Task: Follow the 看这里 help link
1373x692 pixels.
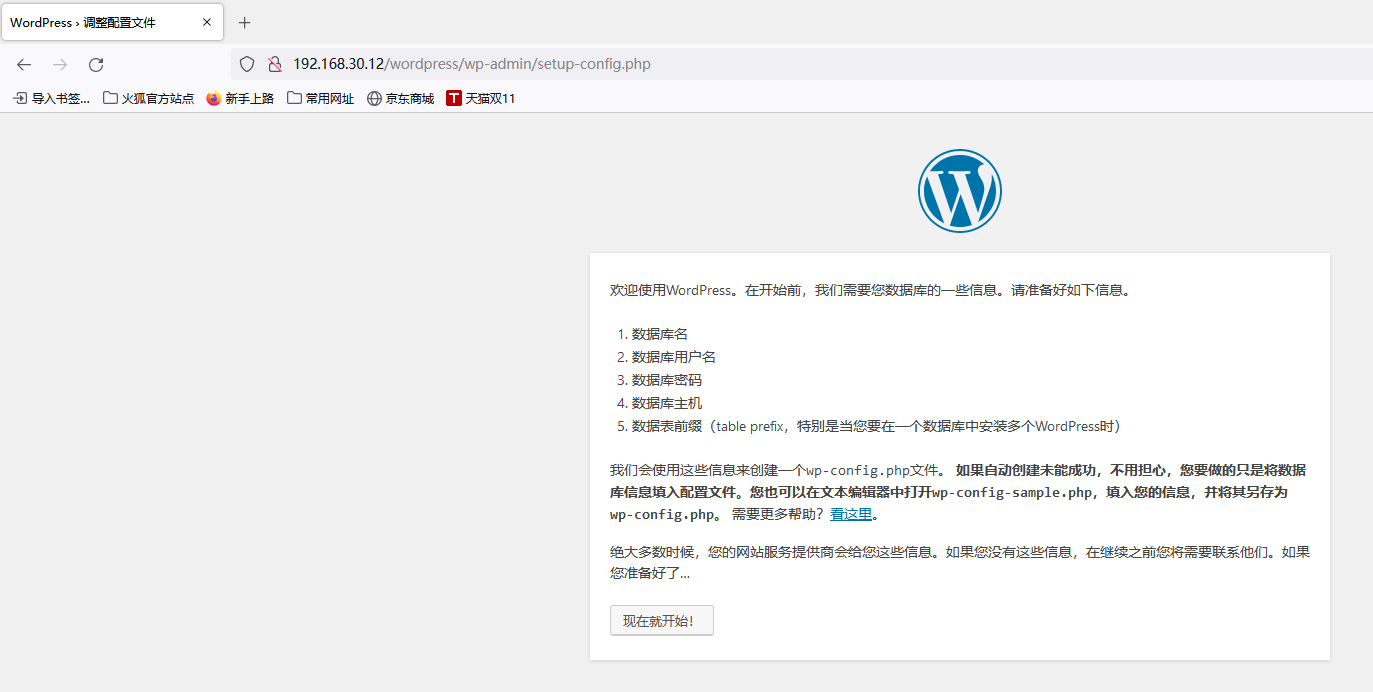Action: pyautogui.click(x=851, y=514)
